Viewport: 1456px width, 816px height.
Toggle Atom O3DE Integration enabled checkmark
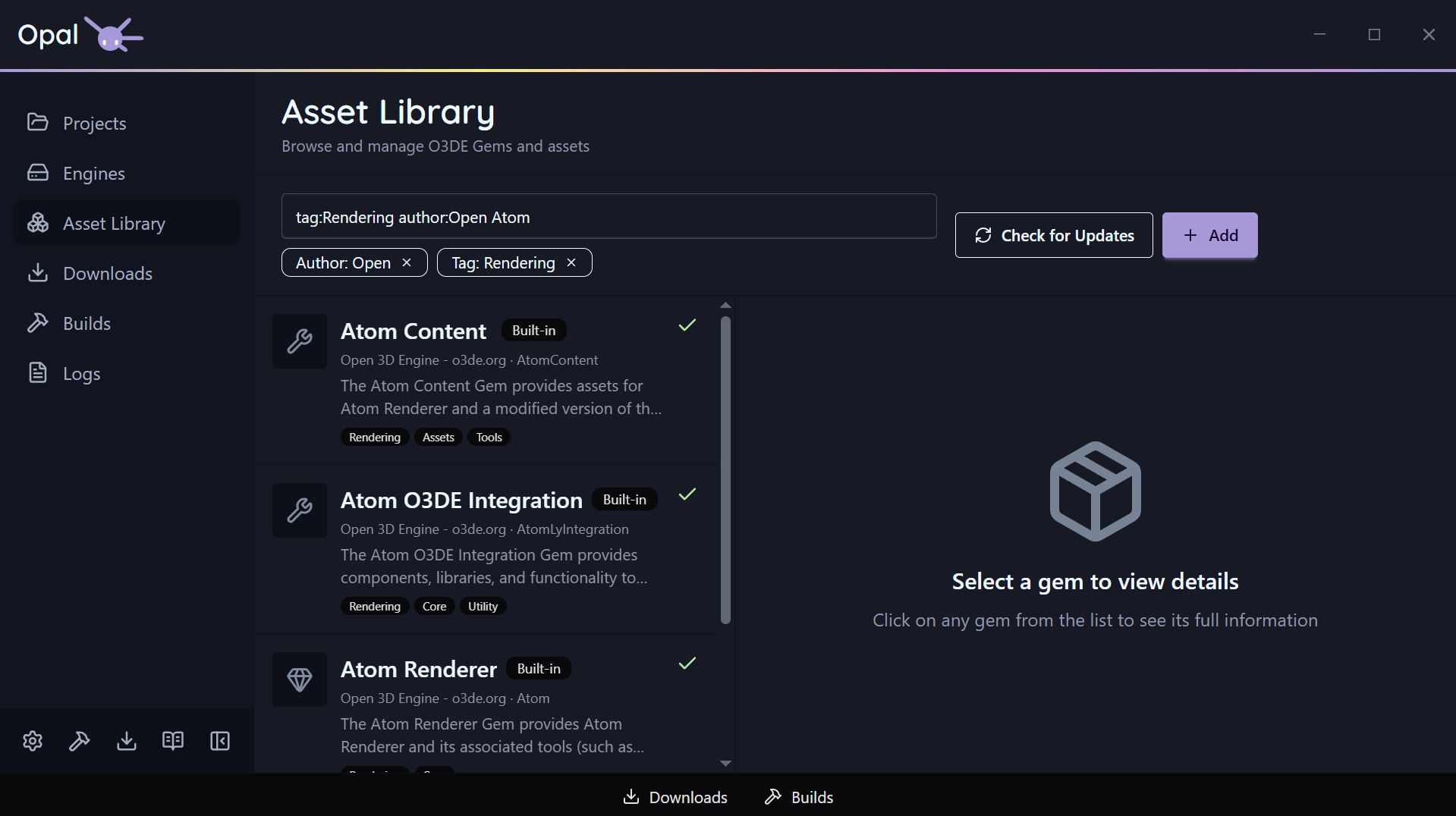687,494
